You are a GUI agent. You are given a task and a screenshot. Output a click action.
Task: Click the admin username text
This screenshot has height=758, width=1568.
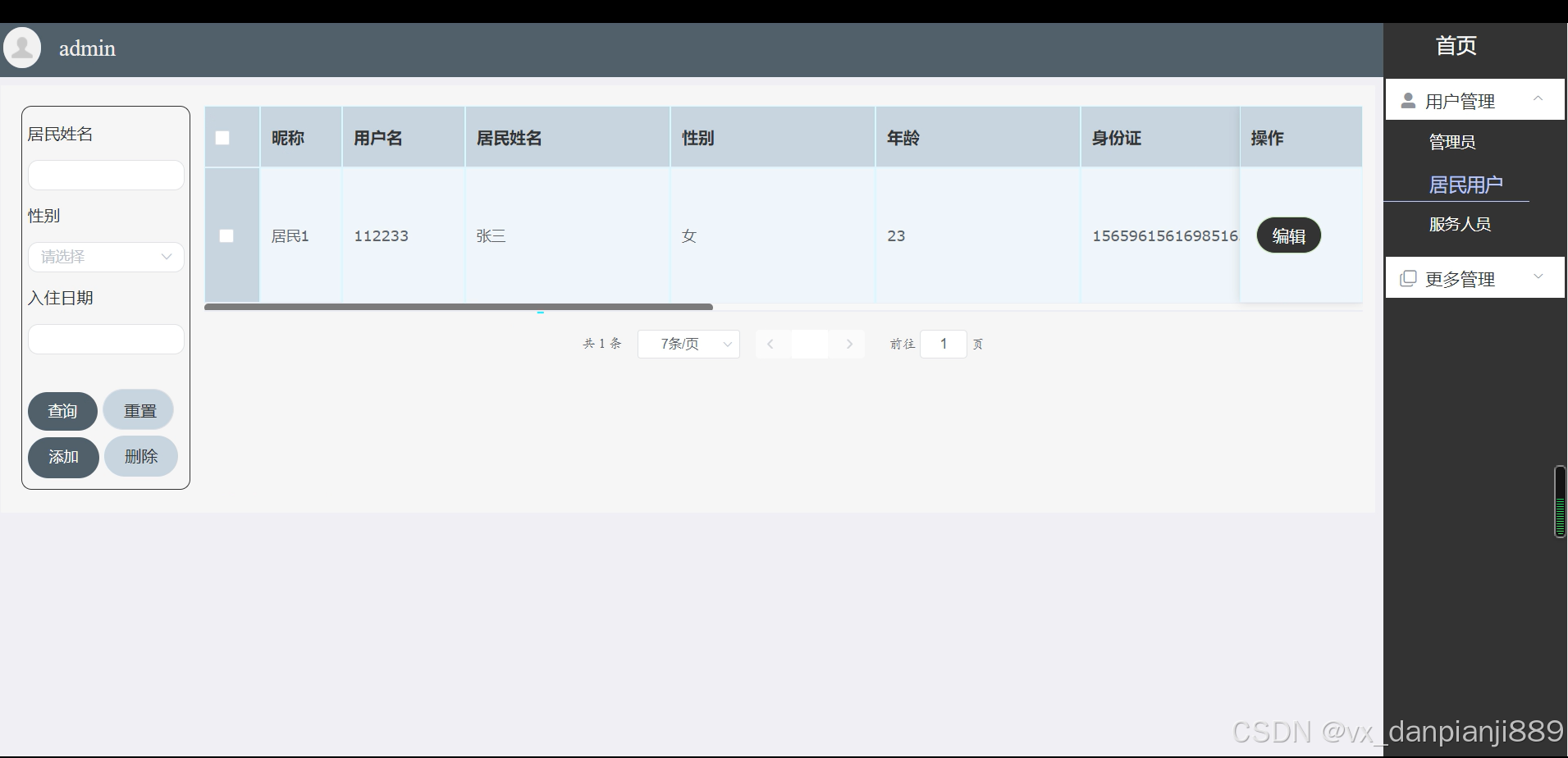pyautogui.click(x=87, y=48)
